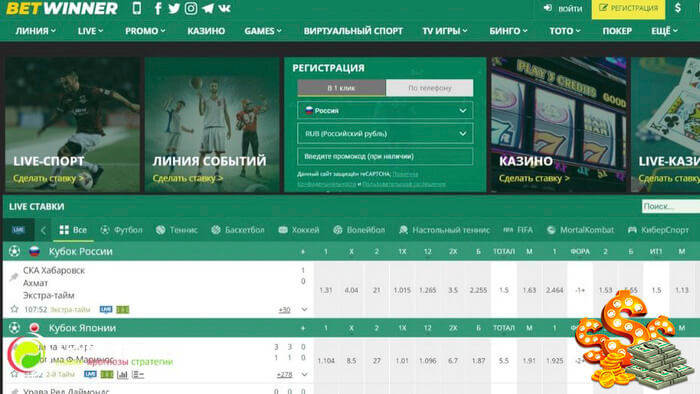The image size is (700, 394).
Task: Click the Japanese flag beside Кубок Японии
Action: click(x=34, y=328)
